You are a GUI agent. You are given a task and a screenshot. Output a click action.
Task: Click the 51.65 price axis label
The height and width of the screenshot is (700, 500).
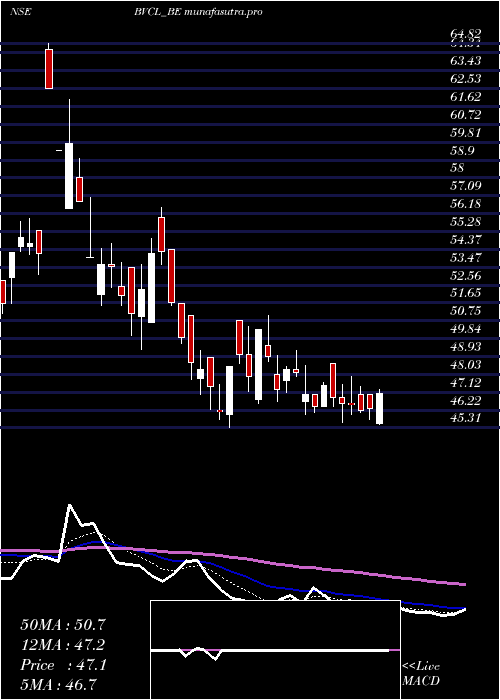click(466, 293)
